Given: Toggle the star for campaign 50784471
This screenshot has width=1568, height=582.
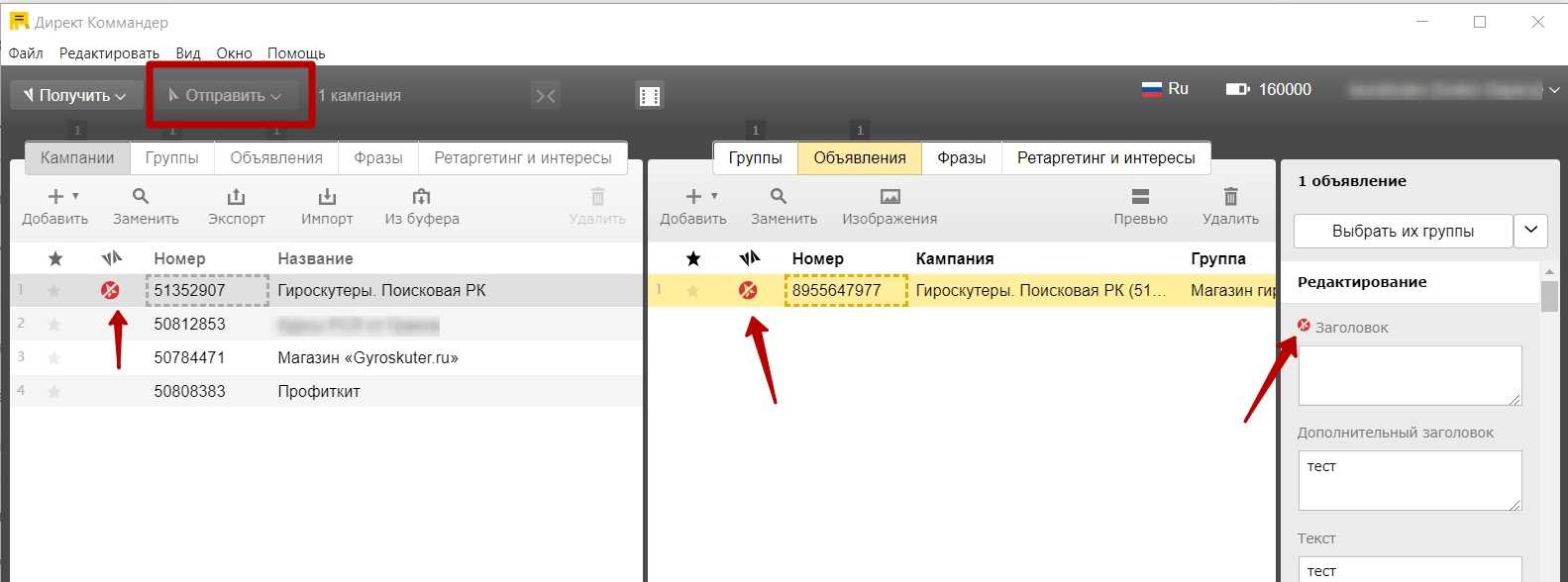Looking at the screenshot, I should [x=54, y=358].
